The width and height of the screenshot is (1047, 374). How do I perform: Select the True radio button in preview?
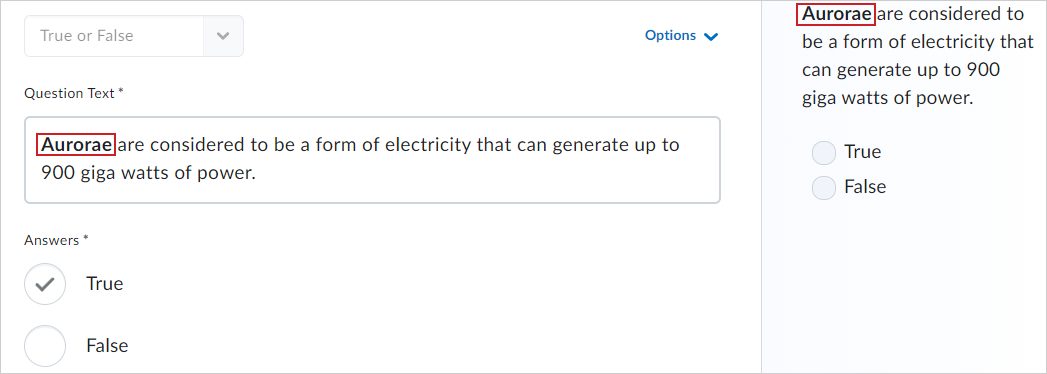click(823, 152)
